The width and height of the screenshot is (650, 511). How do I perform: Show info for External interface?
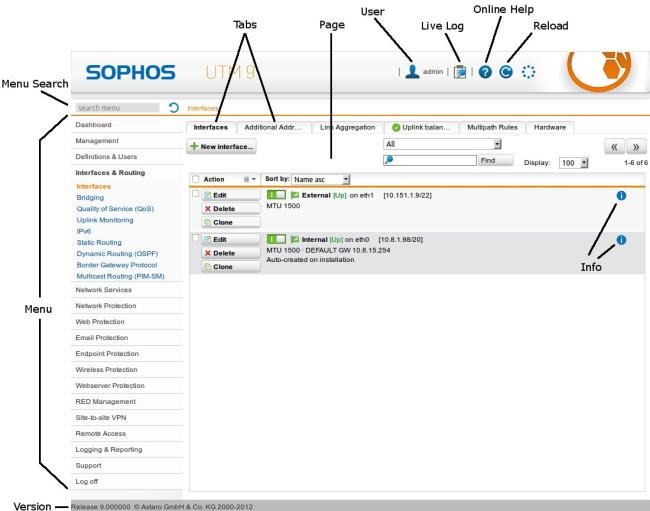(621, 196)
